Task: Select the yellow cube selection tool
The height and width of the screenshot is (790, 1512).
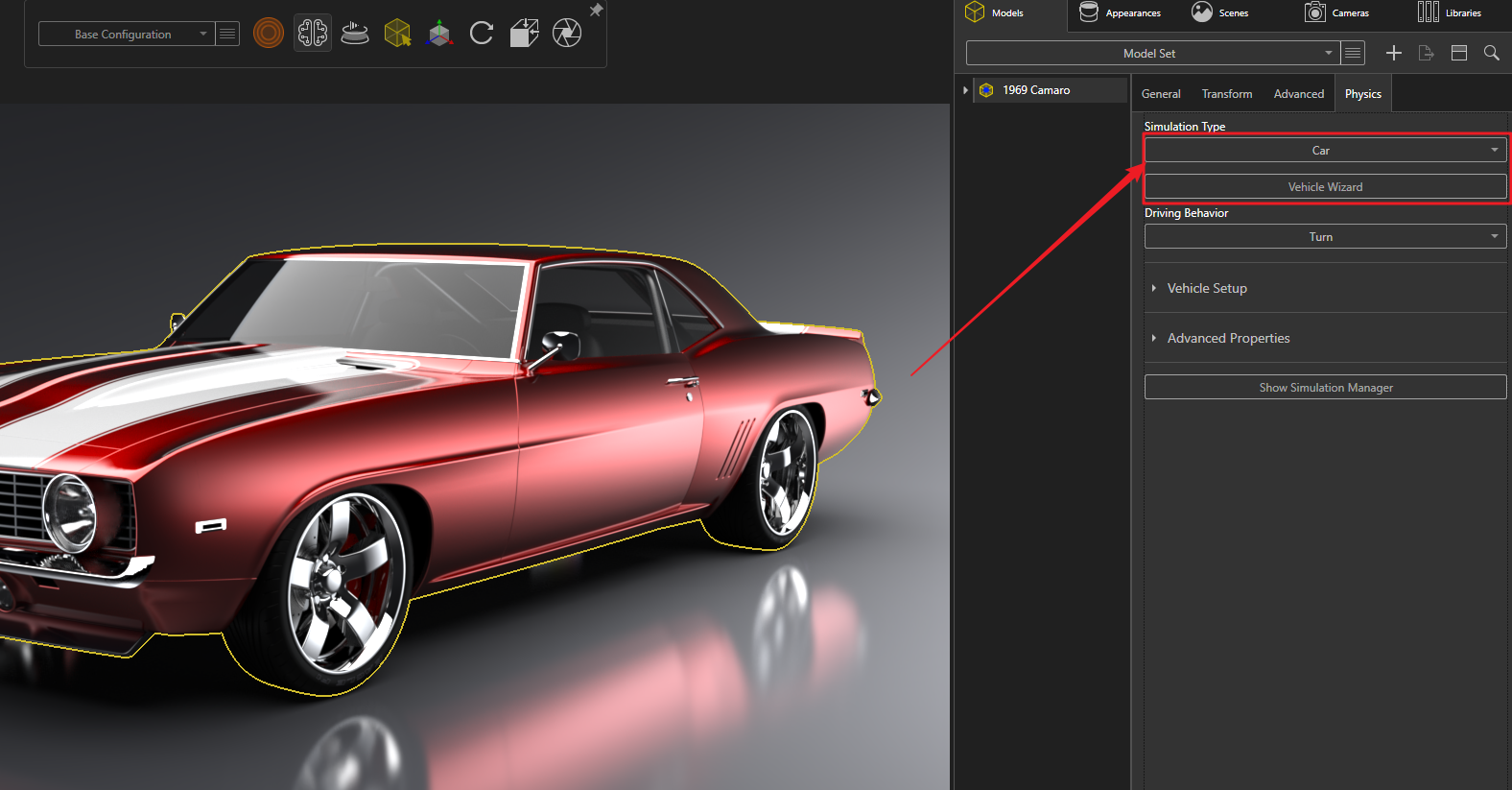Action: (397, 34)
